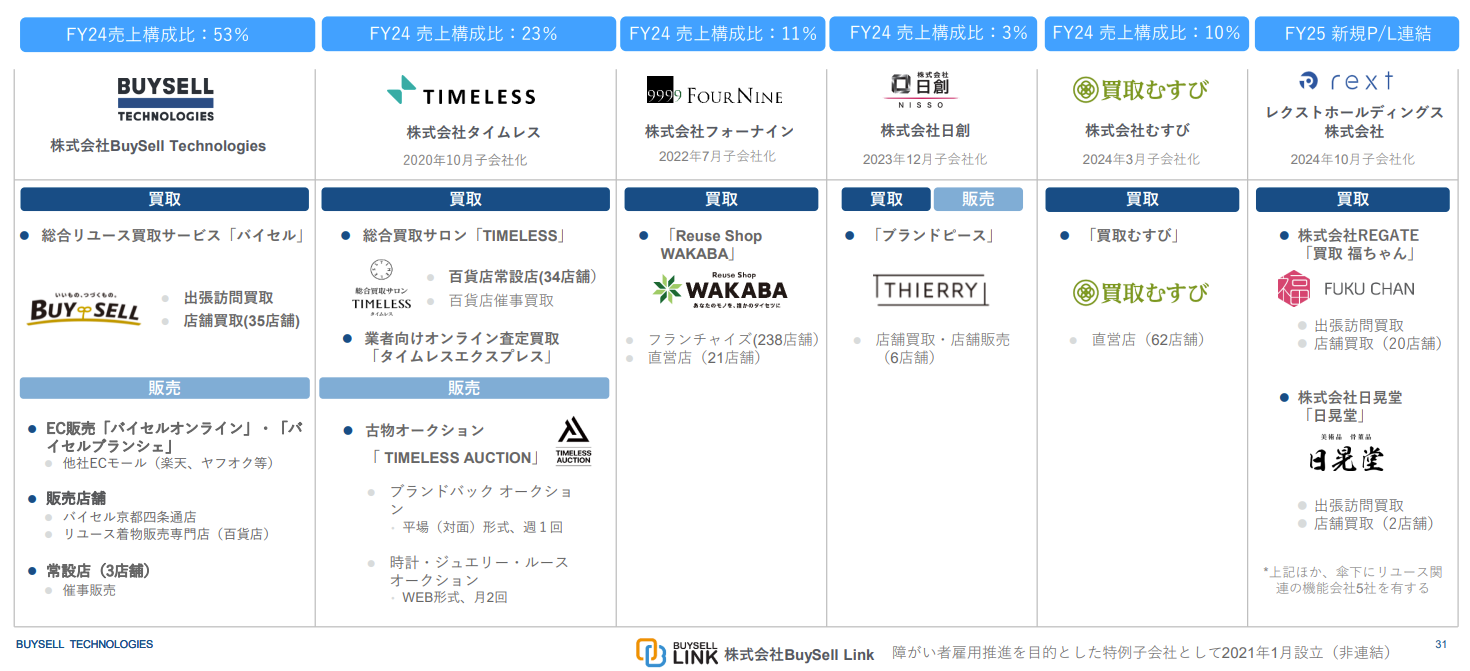Image resolution: width=1470 pixels, height=671 pixels.
Task: Click the 買取 header bar under むすび
Action: coord(1141,199)
